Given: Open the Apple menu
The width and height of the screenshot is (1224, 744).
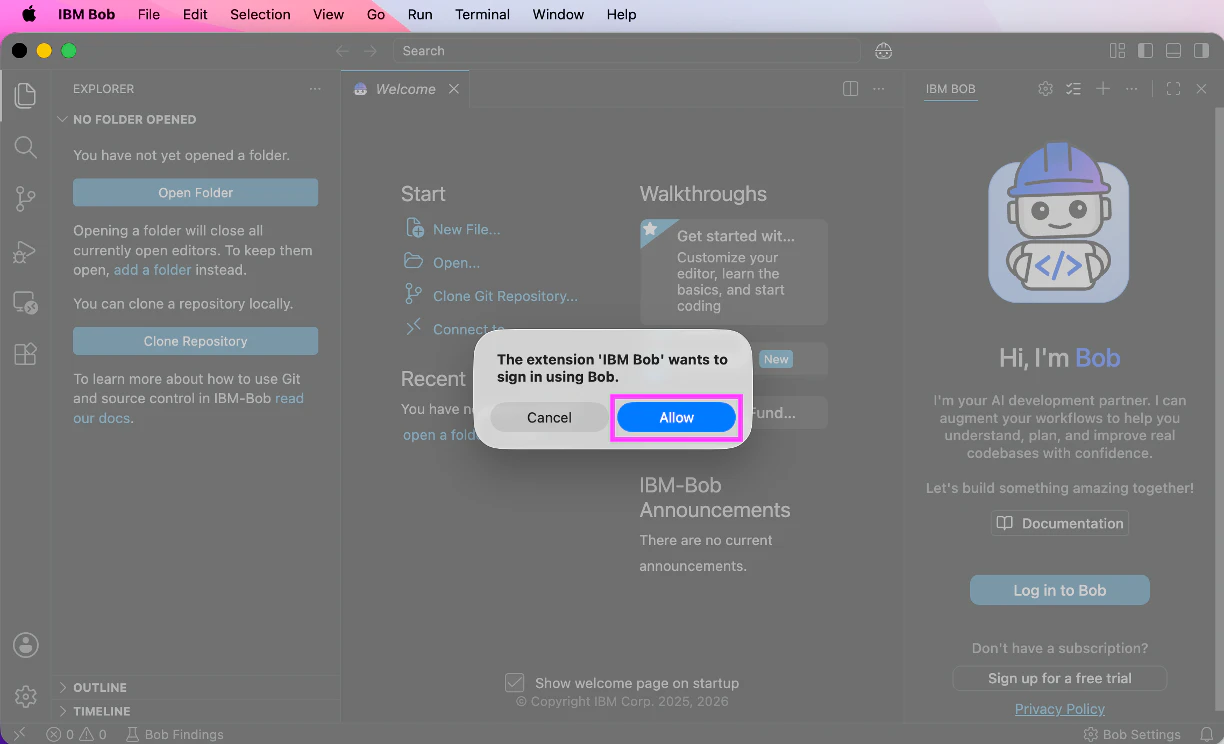Looking at the screenshot, I should [29, 14].
